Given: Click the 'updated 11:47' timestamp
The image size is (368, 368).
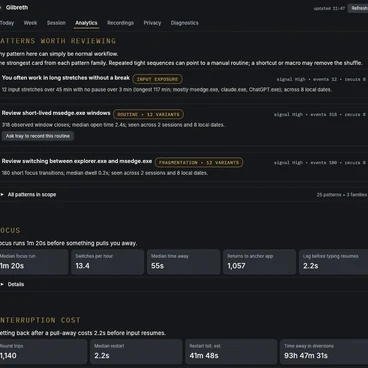Looking at the screenshot, I should click(x=329, y=8).
